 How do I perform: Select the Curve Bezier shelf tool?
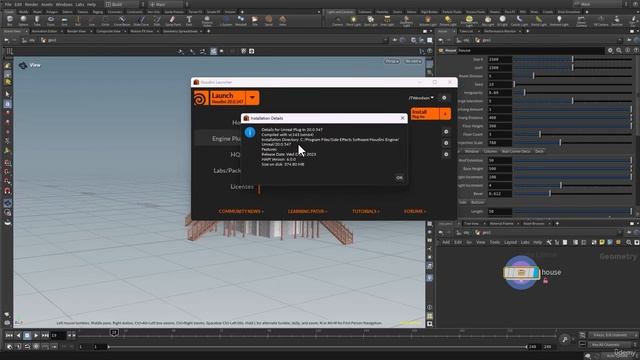coord(122,20)
